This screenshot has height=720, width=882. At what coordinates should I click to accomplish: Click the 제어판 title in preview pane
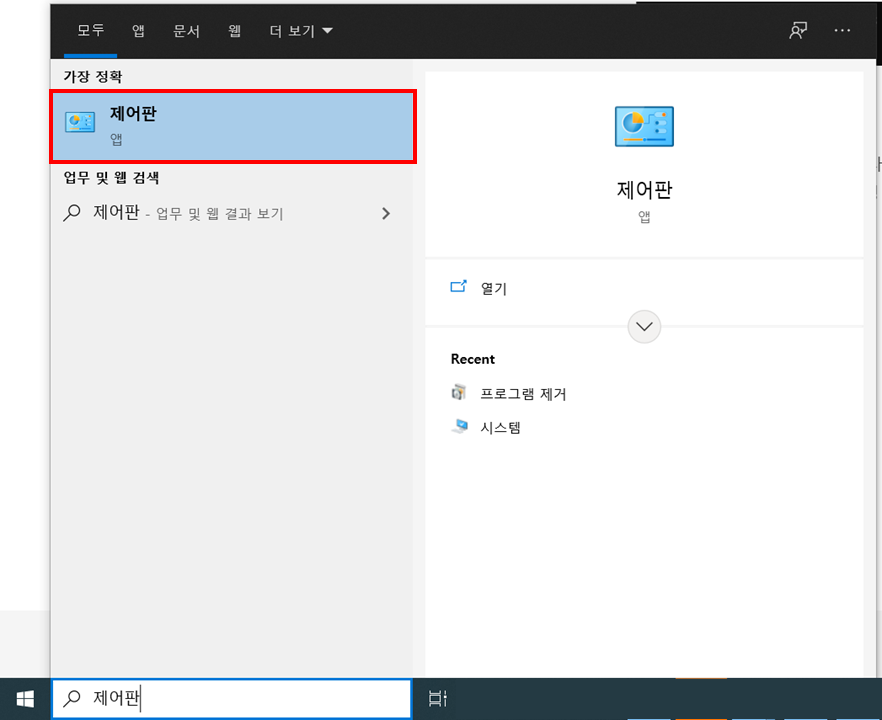point(644,190)
